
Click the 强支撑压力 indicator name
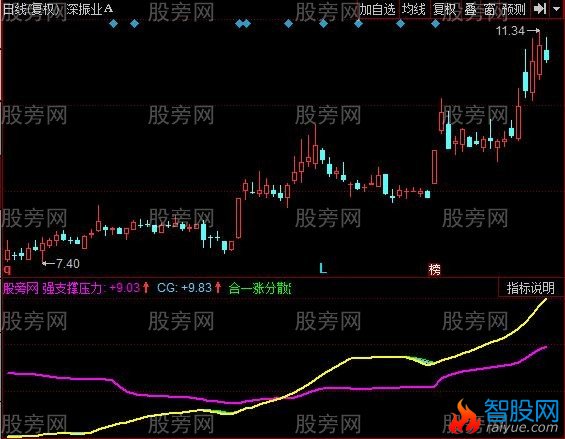[x=72, y=288]
